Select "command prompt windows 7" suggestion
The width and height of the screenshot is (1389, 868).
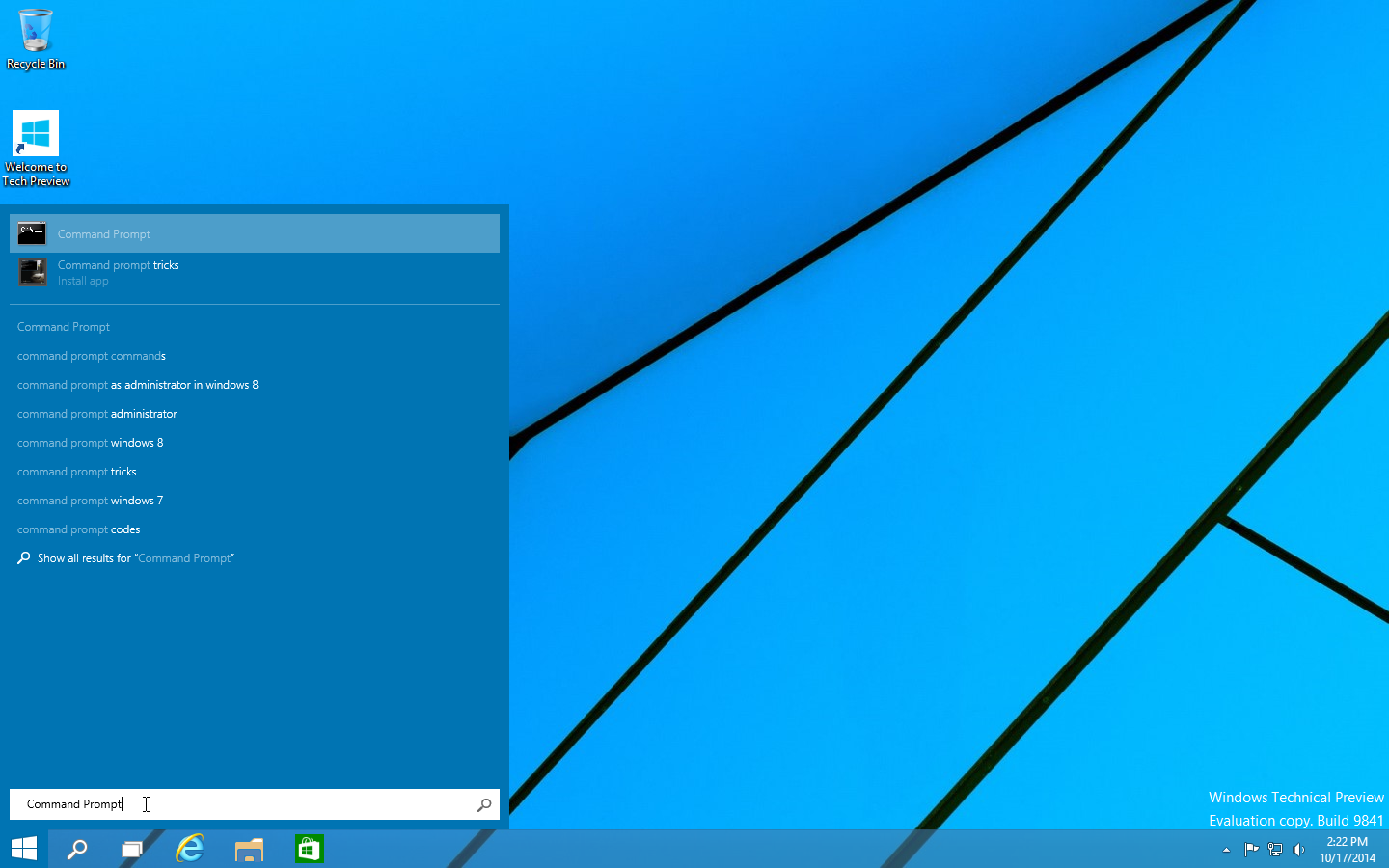pyautogui.click(x=91, y=501)
